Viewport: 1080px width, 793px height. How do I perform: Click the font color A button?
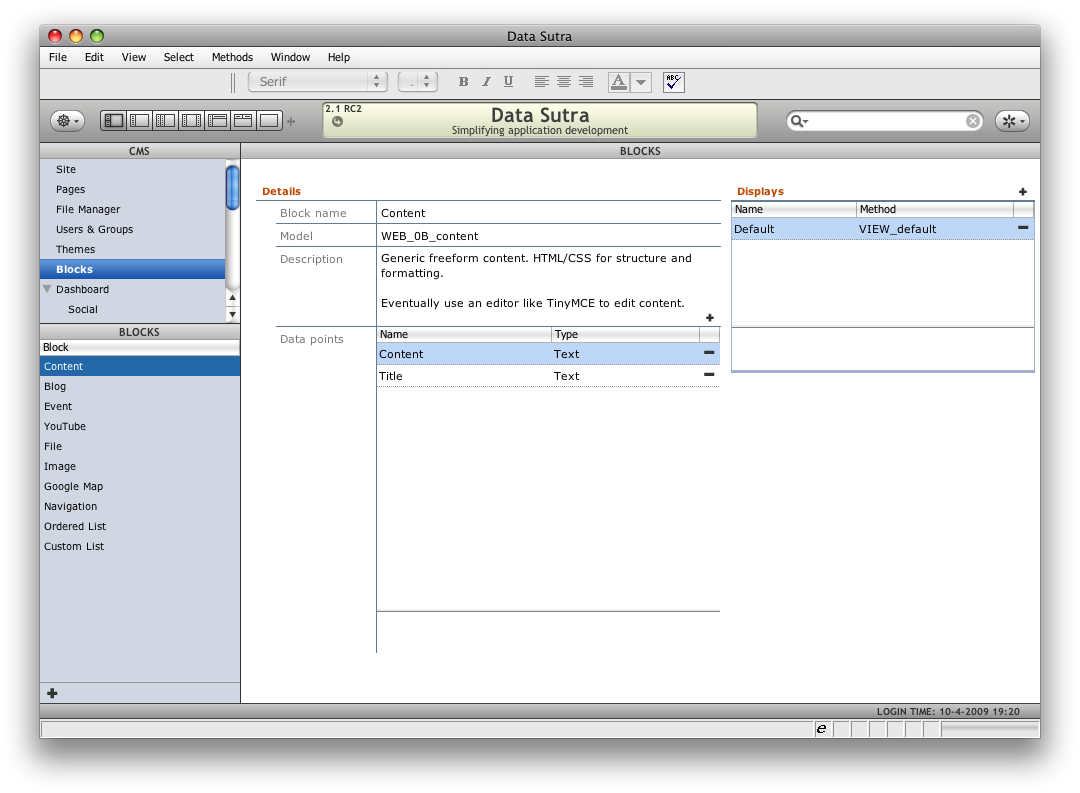pyautogui.click(x=619, y=83)
